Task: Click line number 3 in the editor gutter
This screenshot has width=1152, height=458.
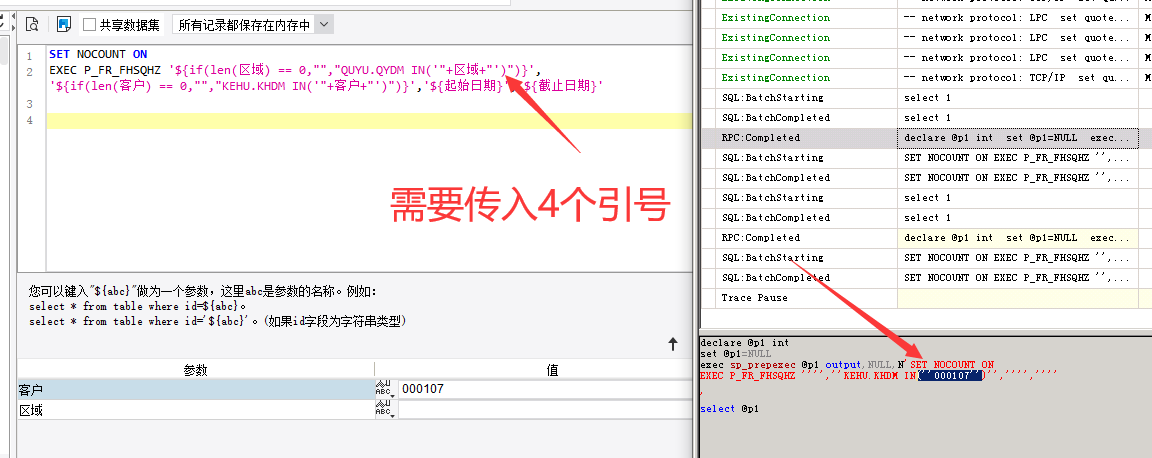Action: click(x=29, y=104)
